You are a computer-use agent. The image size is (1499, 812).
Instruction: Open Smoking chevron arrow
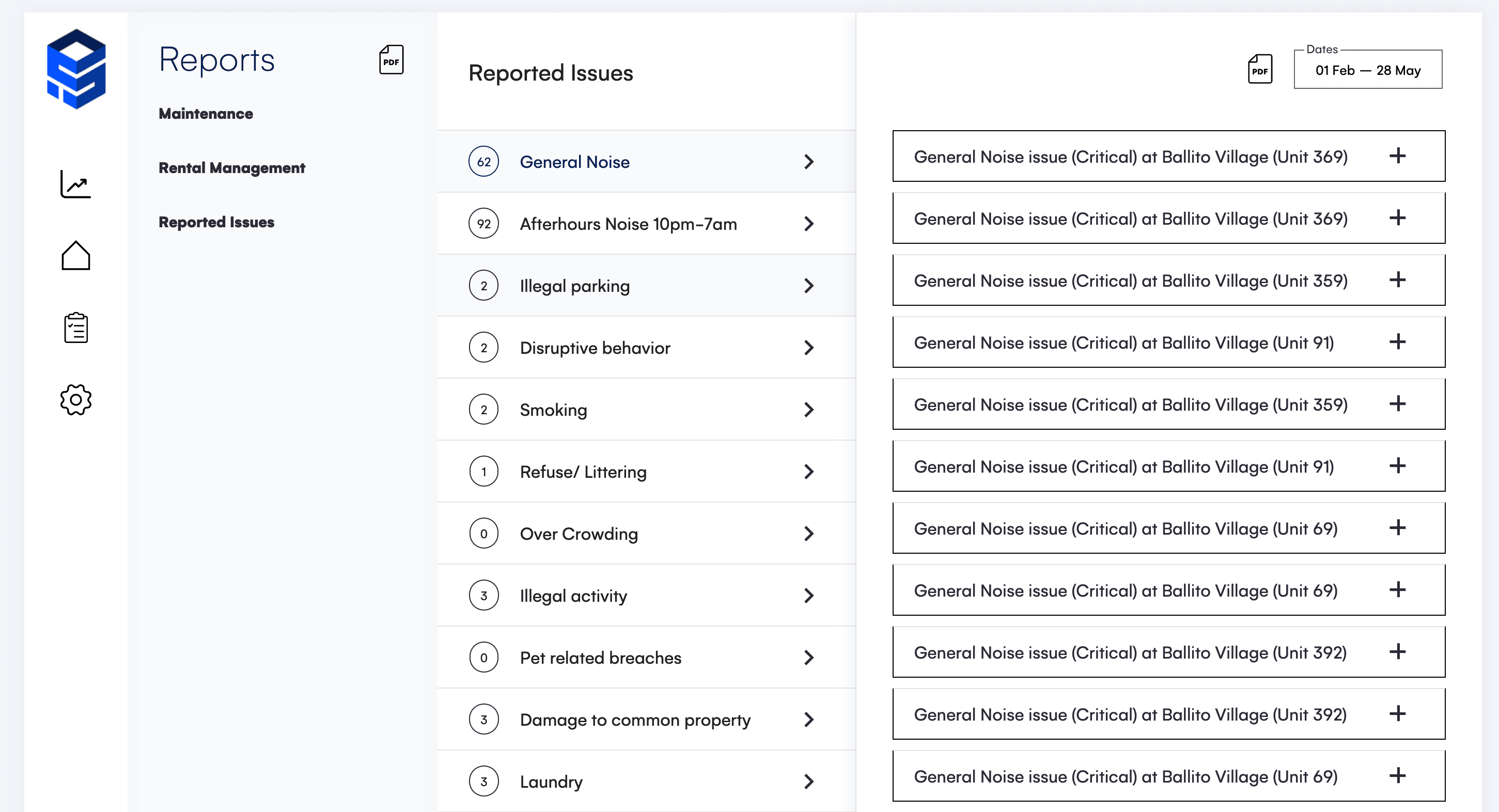pyautogui.click(x=808, y=409)
